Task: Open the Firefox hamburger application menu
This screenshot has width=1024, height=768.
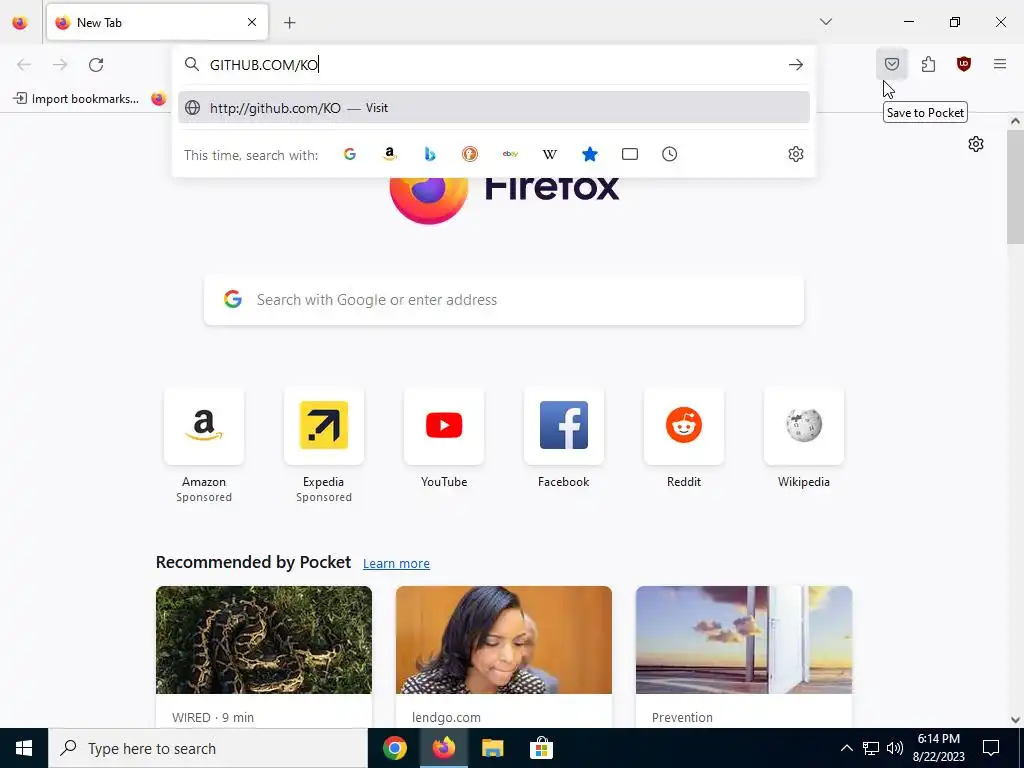Action: (1000, 64)
